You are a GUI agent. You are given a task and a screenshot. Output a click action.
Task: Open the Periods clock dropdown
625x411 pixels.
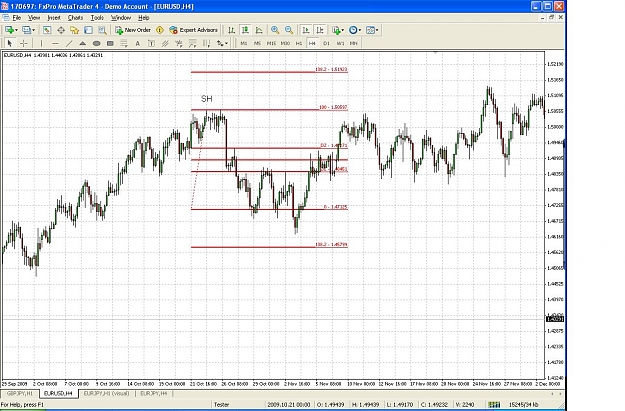(x=354, y=30)
